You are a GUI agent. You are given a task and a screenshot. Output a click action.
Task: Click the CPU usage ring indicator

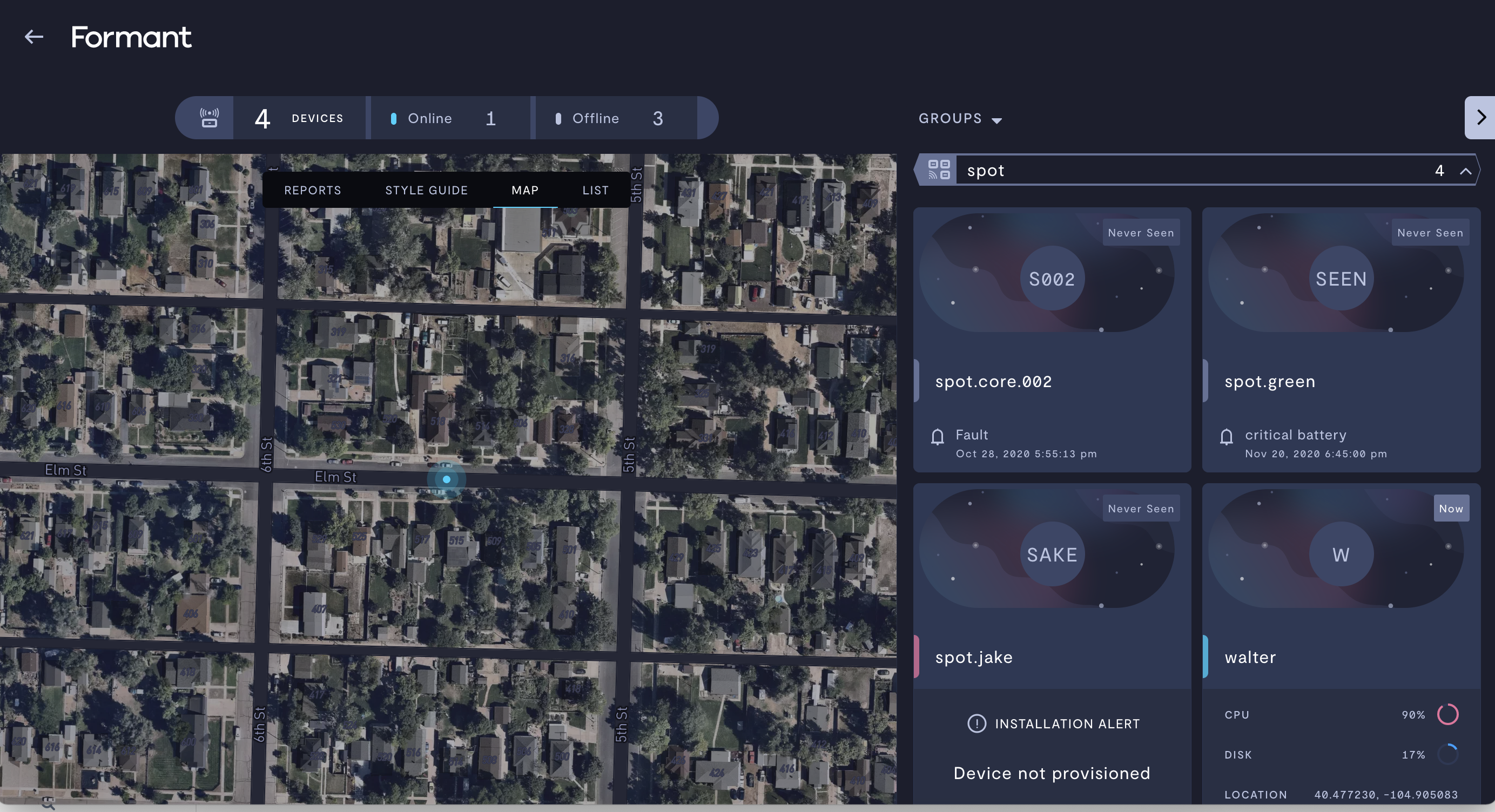coord(1447,715)
